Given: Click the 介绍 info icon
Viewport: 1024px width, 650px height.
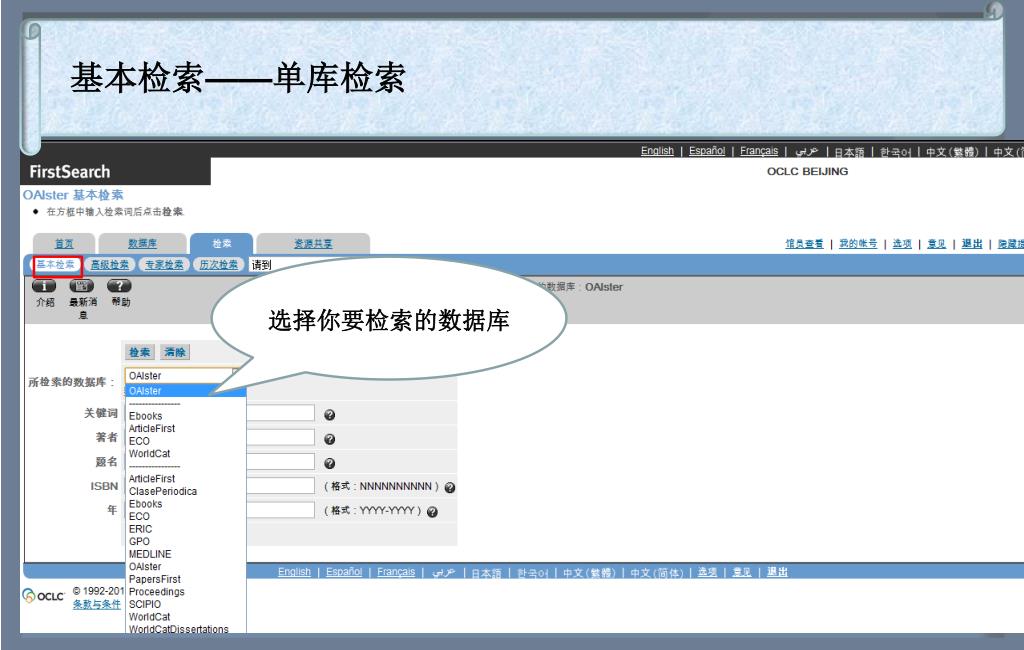Looking at the screenshot, I should (x=44, y=285).
